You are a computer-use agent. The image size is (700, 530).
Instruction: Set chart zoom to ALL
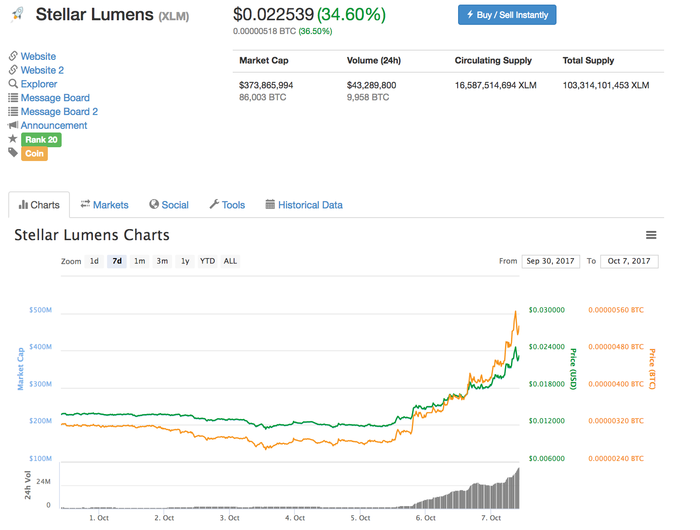(x=230, y=261)
